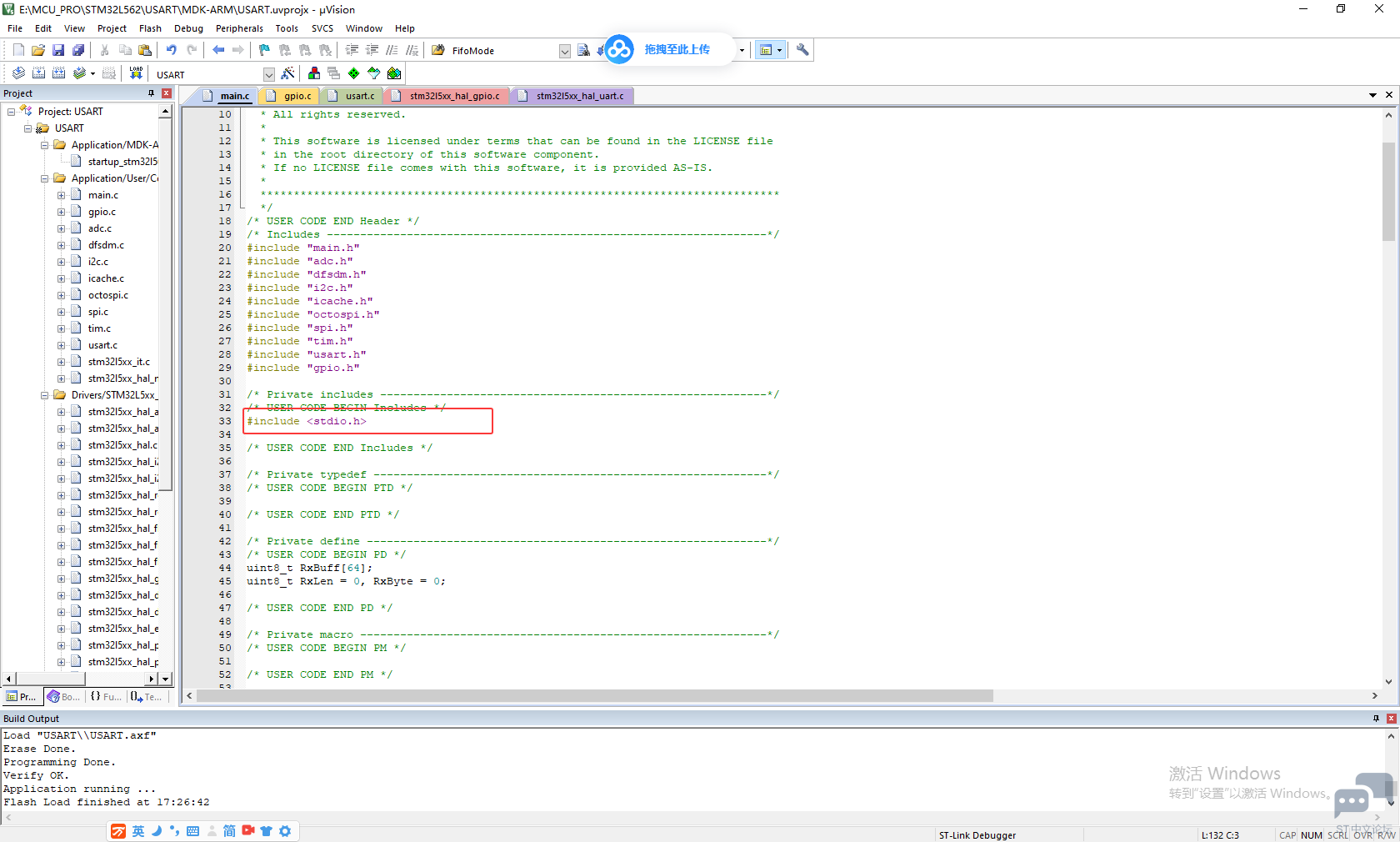The width and height of the screenshot is (1400, 842).
Task: Click the Unindent selection icon
Action: coord(372,50)
